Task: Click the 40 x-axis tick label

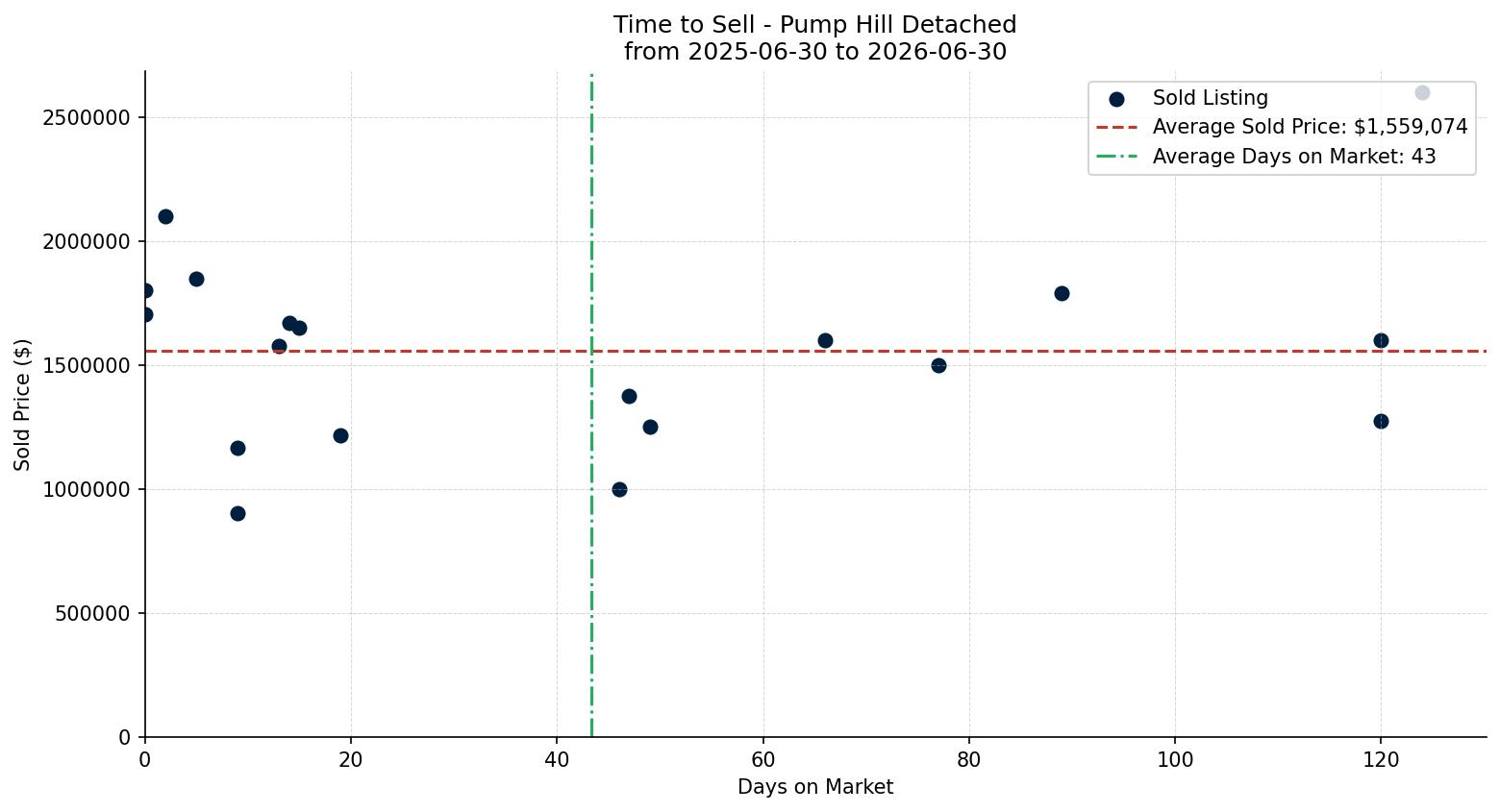Action: pyautogui.click(x=557, y=759)
